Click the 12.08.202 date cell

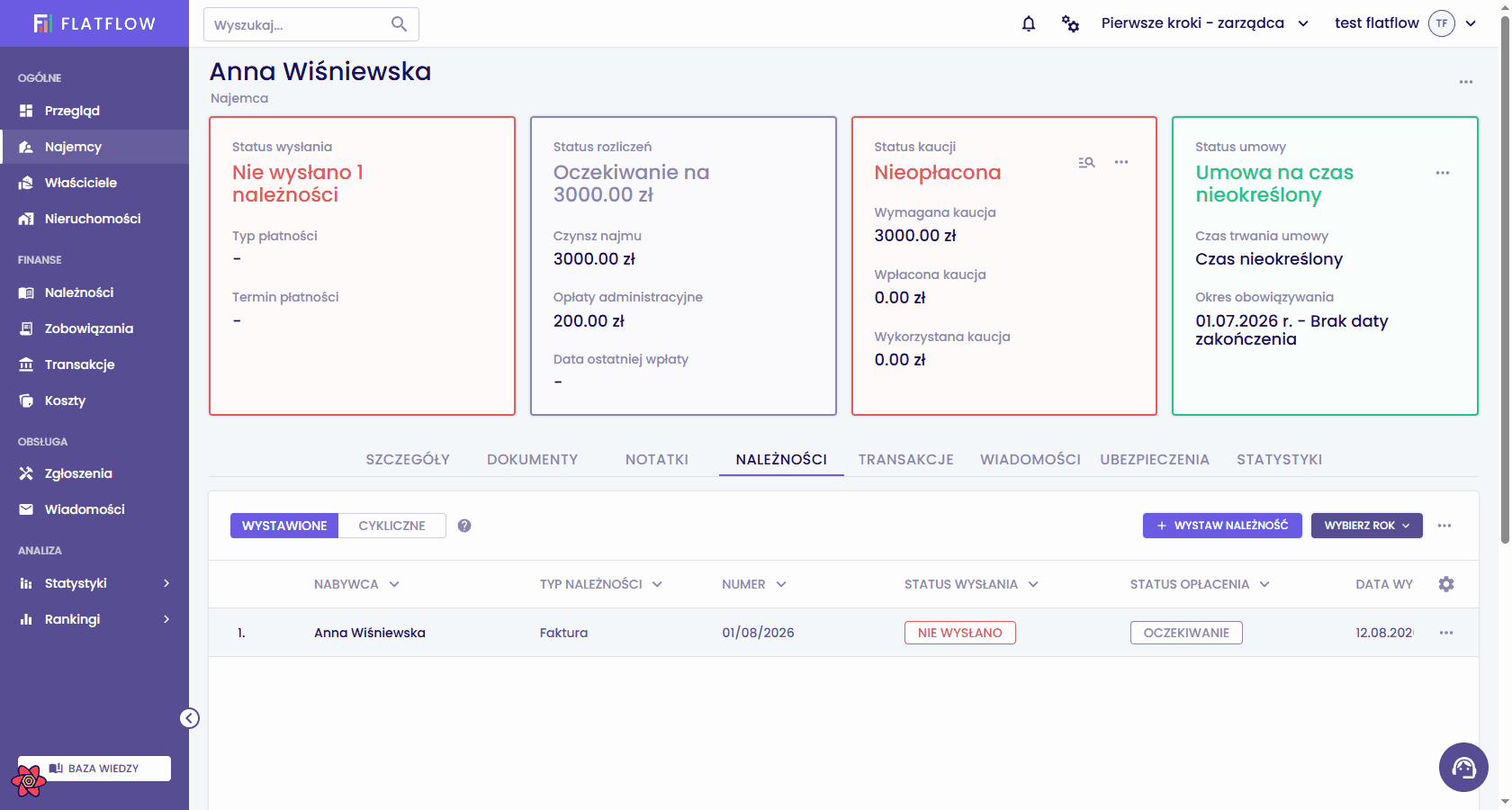[1384, 633]
